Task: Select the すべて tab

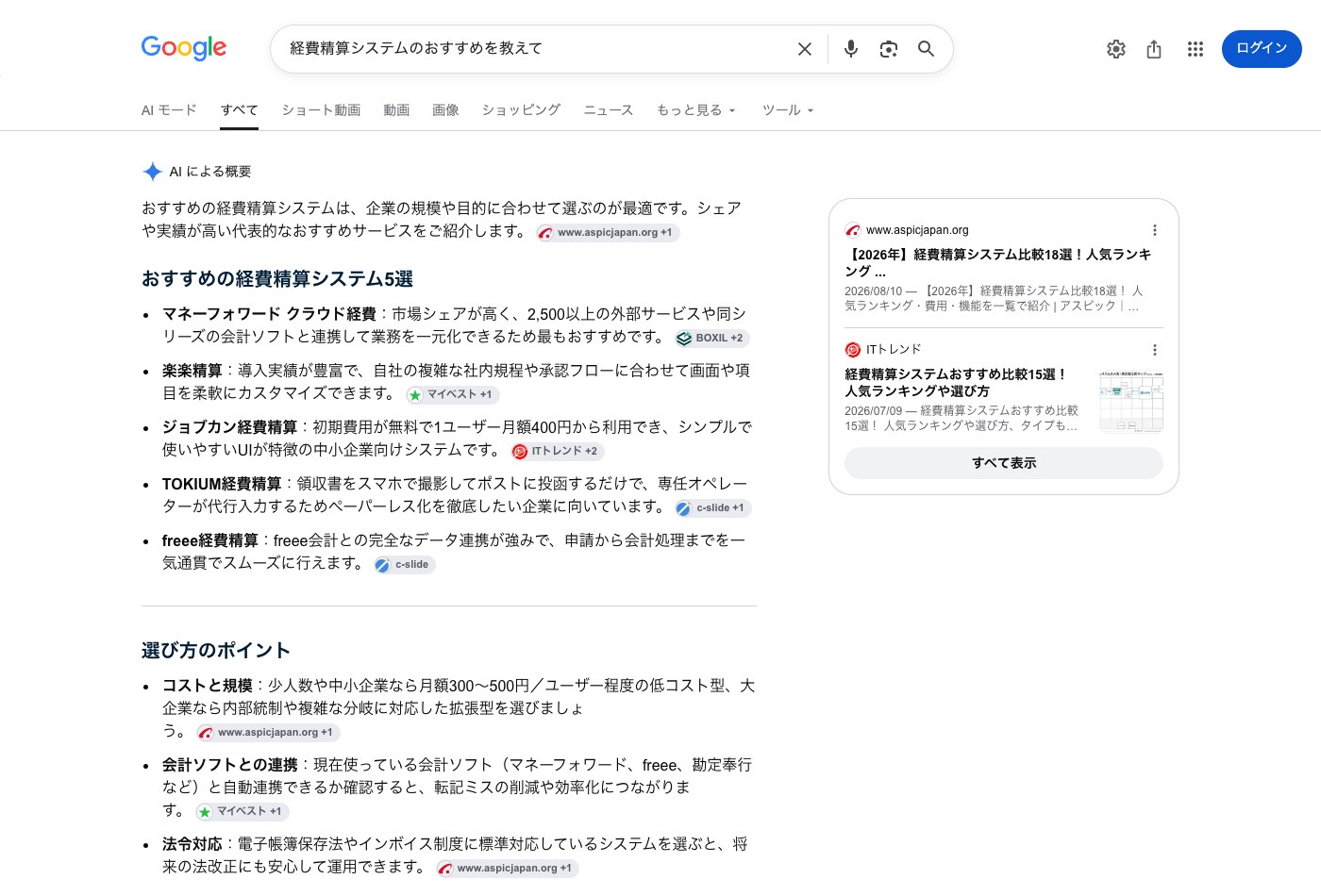Action: [240, 110]
